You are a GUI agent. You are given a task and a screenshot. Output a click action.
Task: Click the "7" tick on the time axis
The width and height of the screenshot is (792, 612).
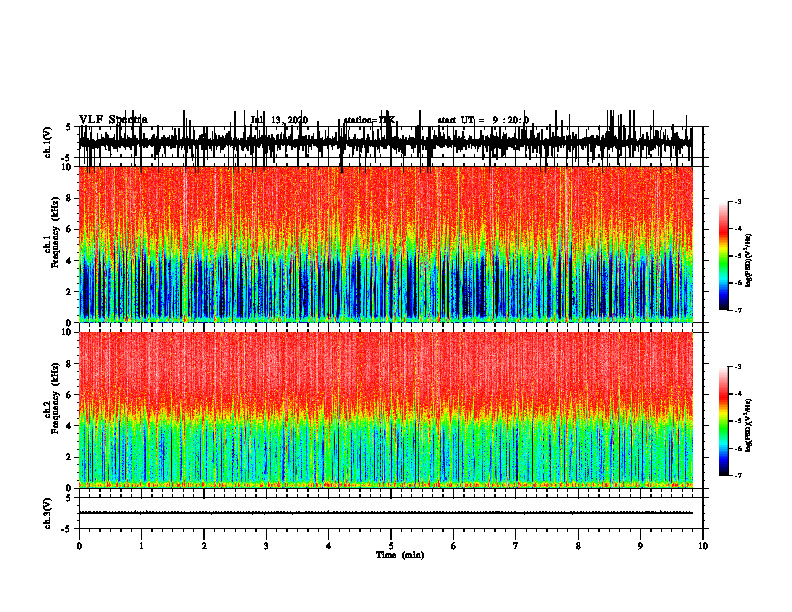pyautogui.click(x=516, y=546)
